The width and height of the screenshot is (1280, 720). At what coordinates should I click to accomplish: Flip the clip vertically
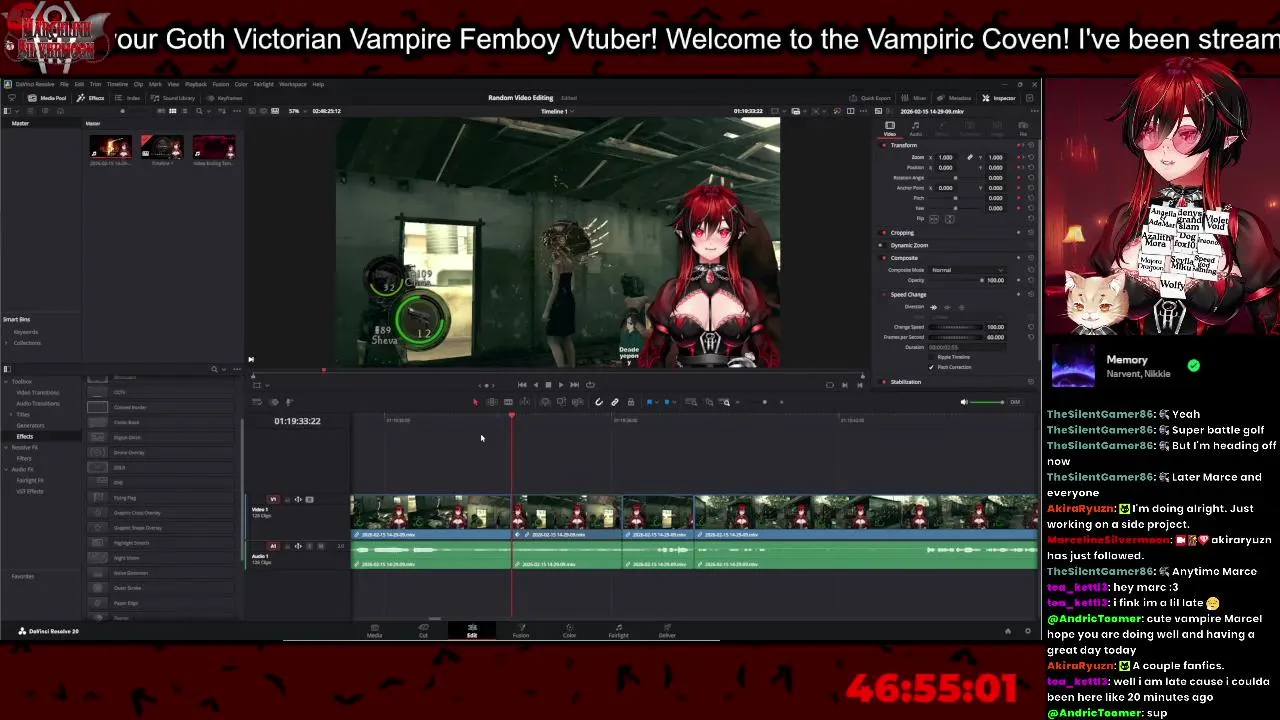tap(949, 218)
